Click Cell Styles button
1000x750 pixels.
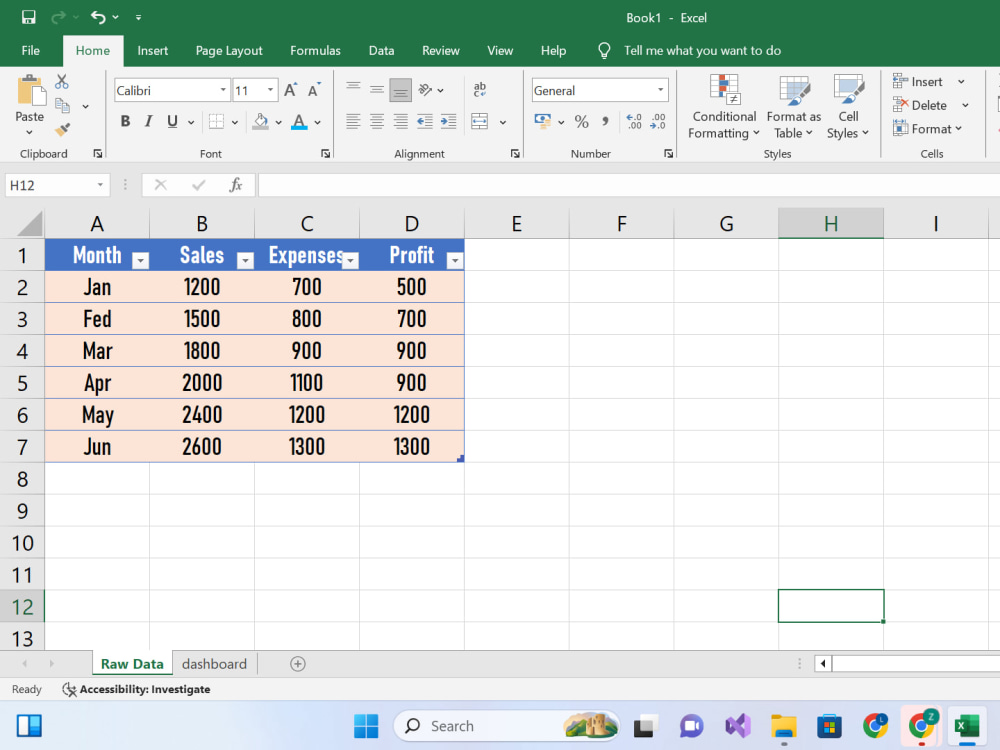click(848, 107)
